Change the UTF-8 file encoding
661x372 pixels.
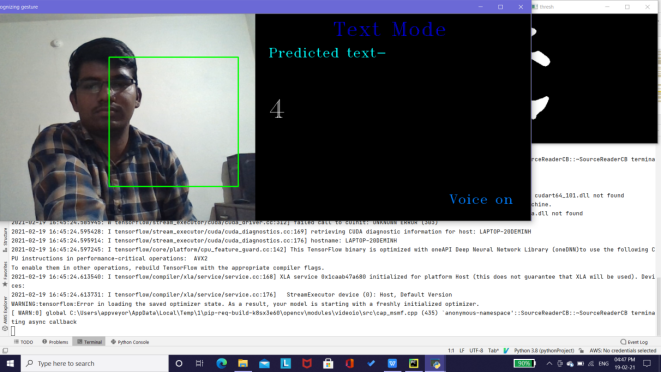pos(476,350)
